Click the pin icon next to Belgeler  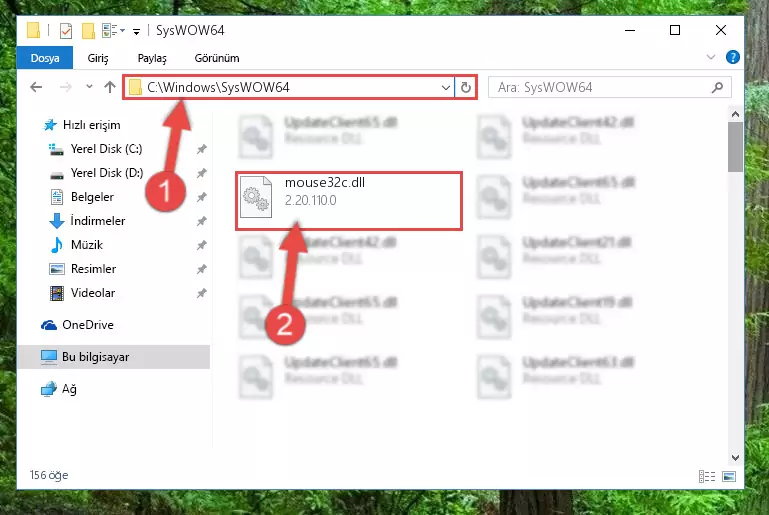pos(202,197)
